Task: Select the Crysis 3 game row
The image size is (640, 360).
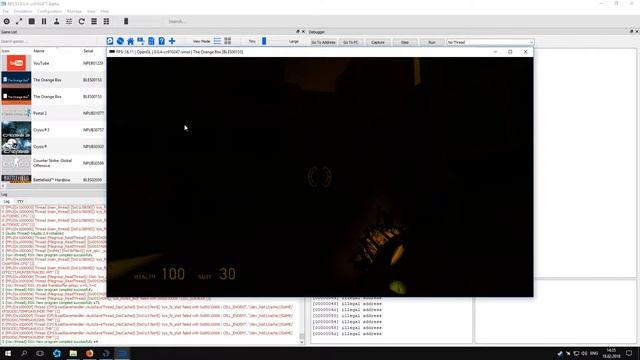Action: [53, 130]
